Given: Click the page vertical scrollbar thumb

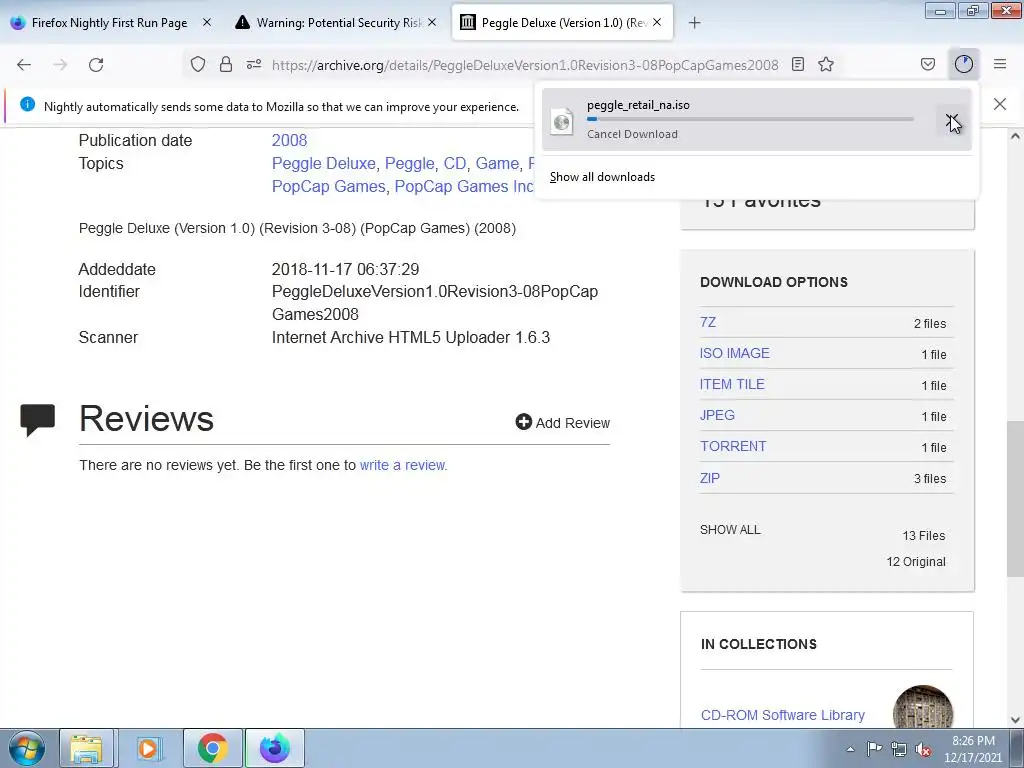Looking at the screenshot, I should 1015,499.
